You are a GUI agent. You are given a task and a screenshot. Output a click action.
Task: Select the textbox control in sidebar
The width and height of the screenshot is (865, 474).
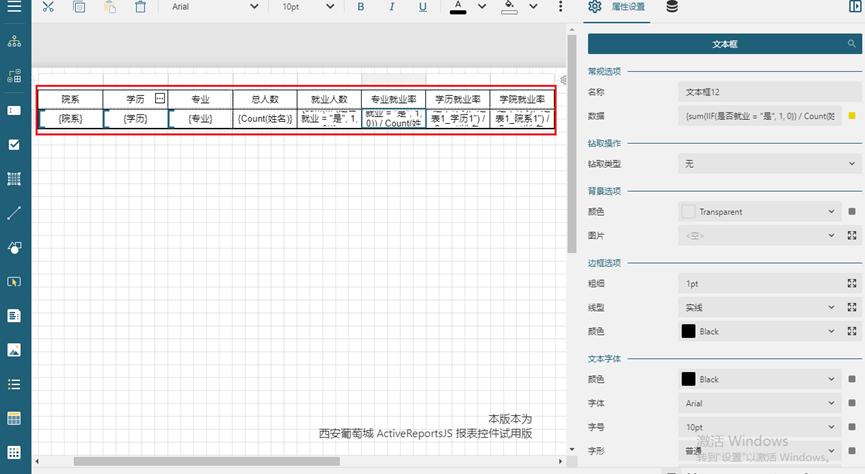pos(14,110)
